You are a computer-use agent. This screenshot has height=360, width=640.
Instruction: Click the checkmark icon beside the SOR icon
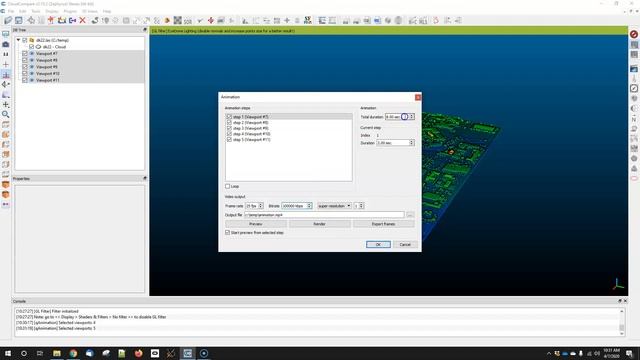200,20
